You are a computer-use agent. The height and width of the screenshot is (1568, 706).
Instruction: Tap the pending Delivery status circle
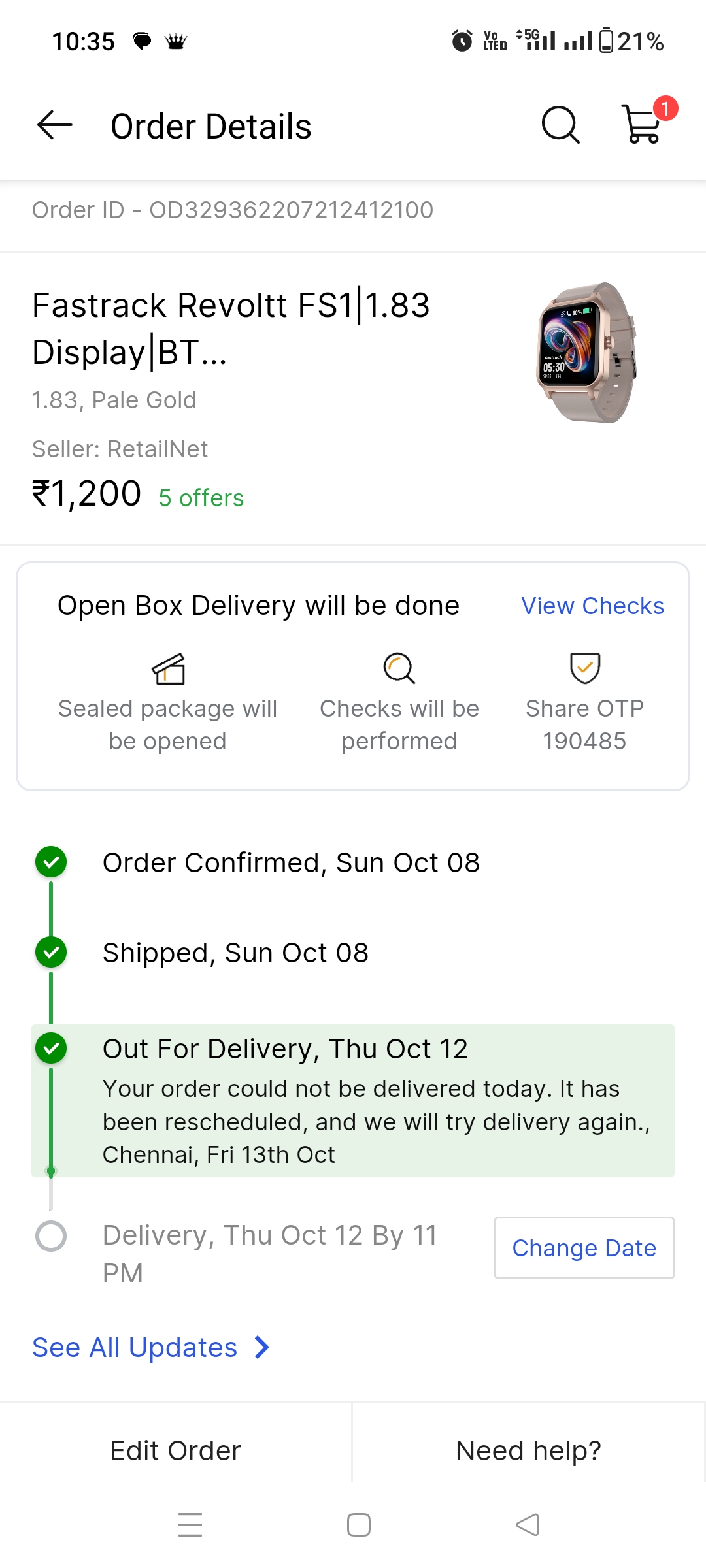51,1236
